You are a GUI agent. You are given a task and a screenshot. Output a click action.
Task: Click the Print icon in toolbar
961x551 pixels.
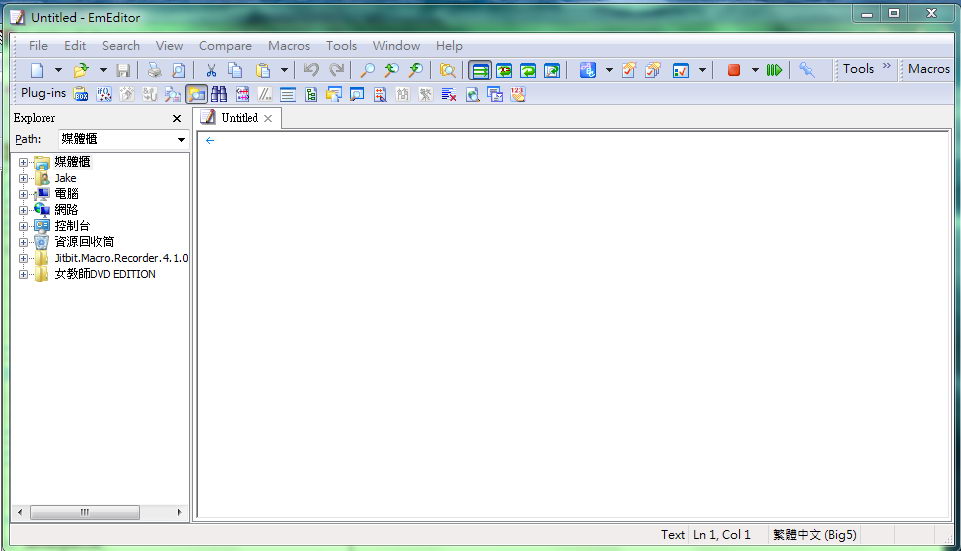point(154,70)
